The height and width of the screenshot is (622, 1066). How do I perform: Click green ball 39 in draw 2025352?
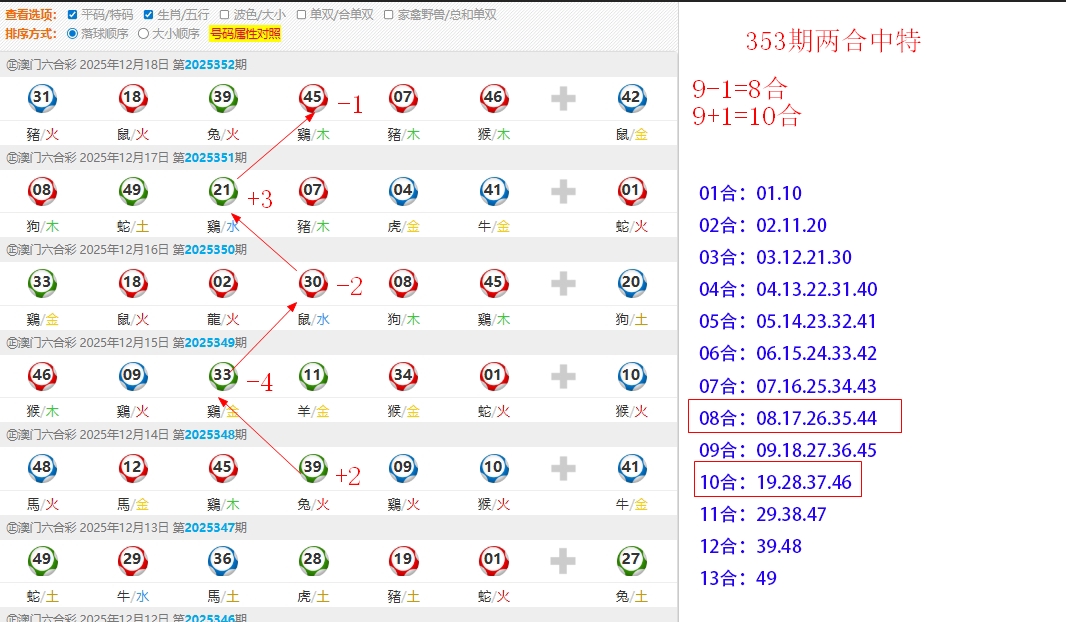223,98
